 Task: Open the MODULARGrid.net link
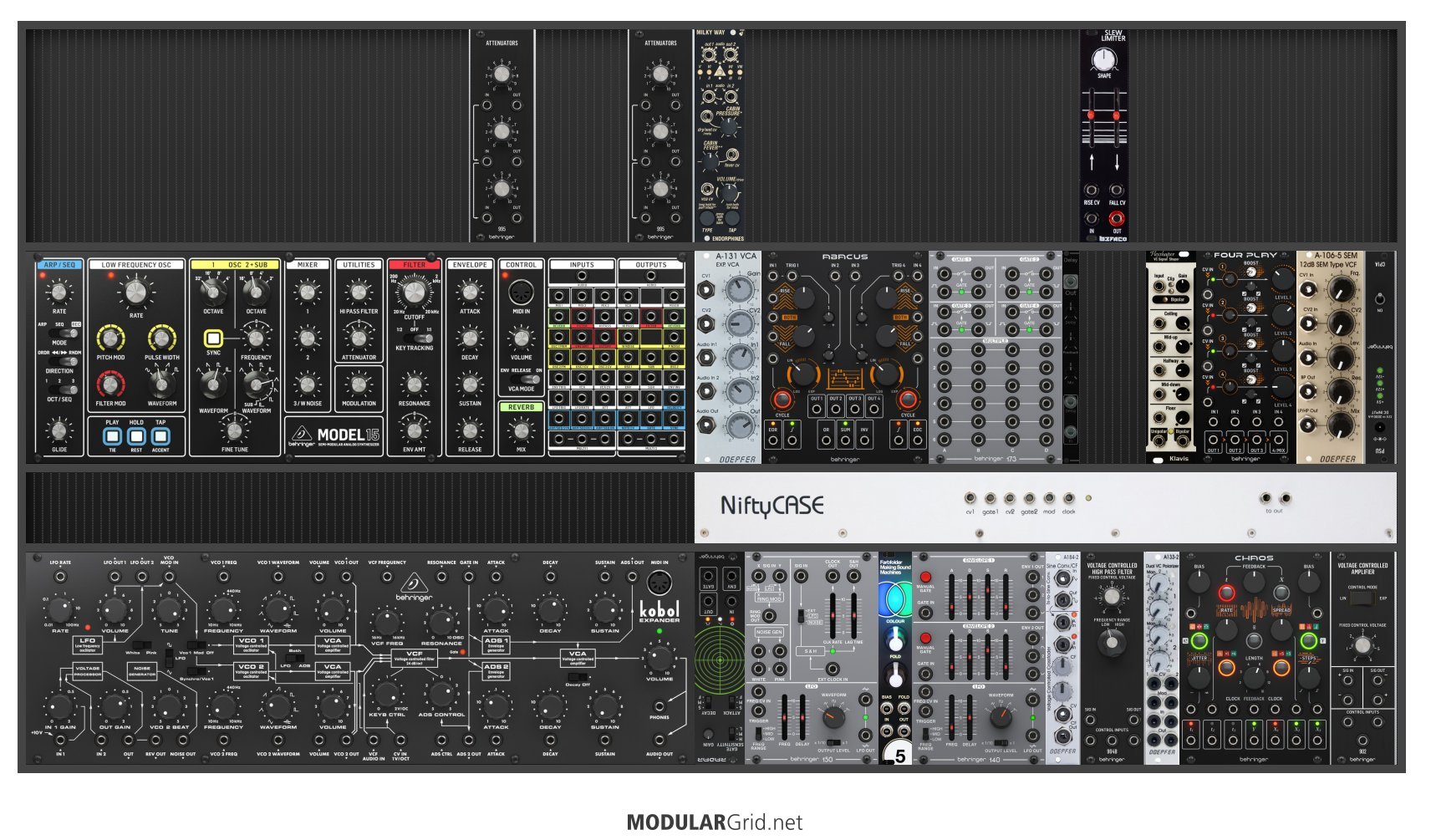coord(715,822)
